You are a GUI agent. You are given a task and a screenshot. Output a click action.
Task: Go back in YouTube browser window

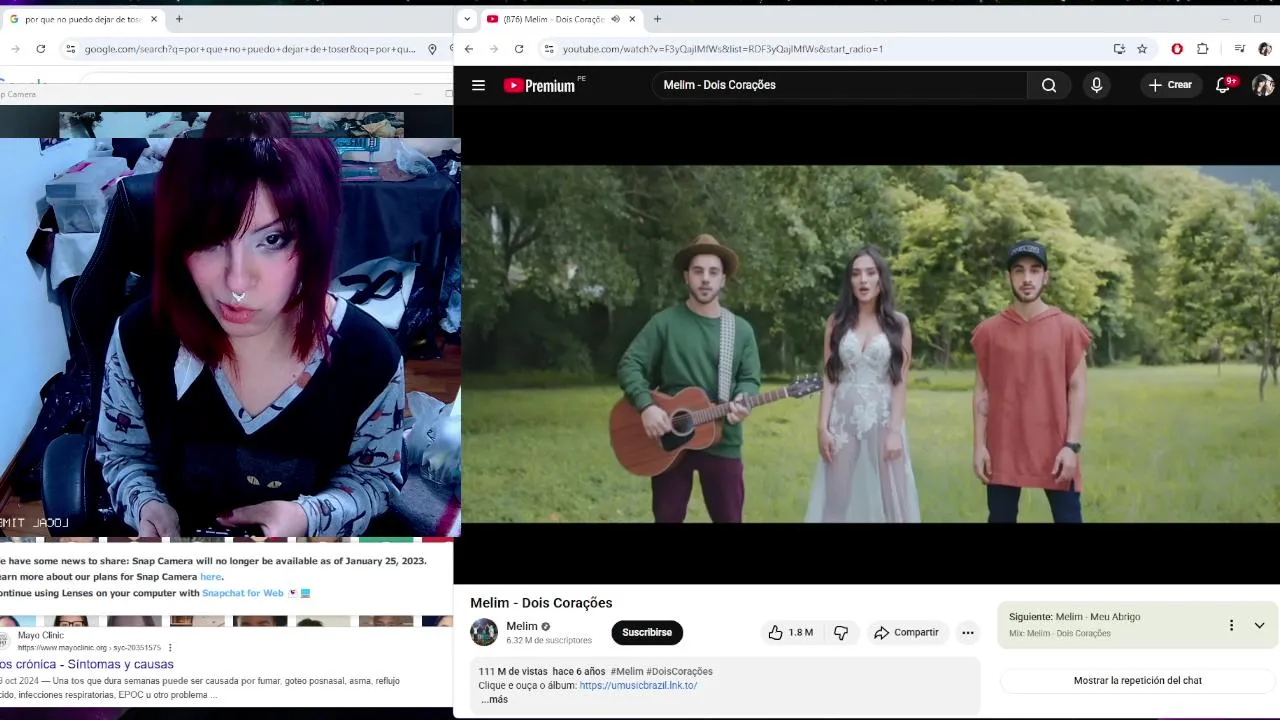point(468,48)
